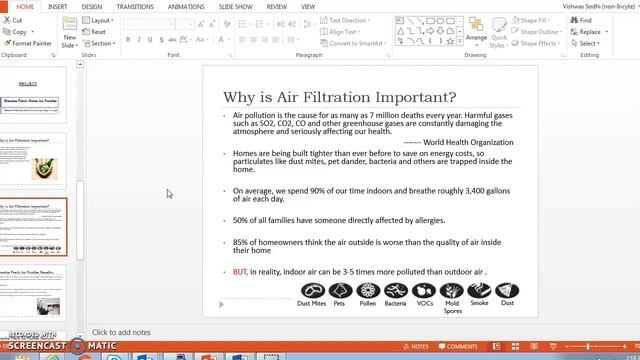Select the Down Arrow shape

(440, 31)
